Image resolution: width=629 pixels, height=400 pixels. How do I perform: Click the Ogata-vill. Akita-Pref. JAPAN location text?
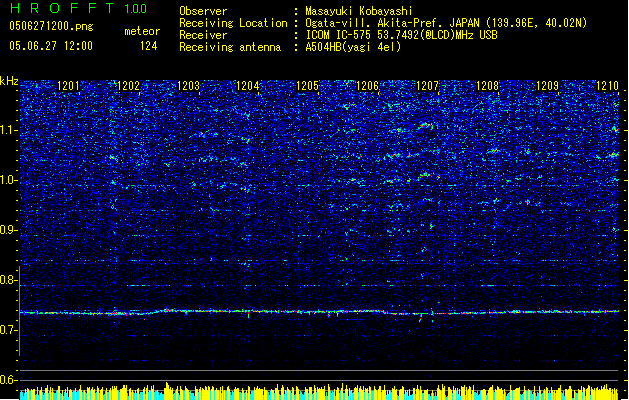(x=446, y=23)
